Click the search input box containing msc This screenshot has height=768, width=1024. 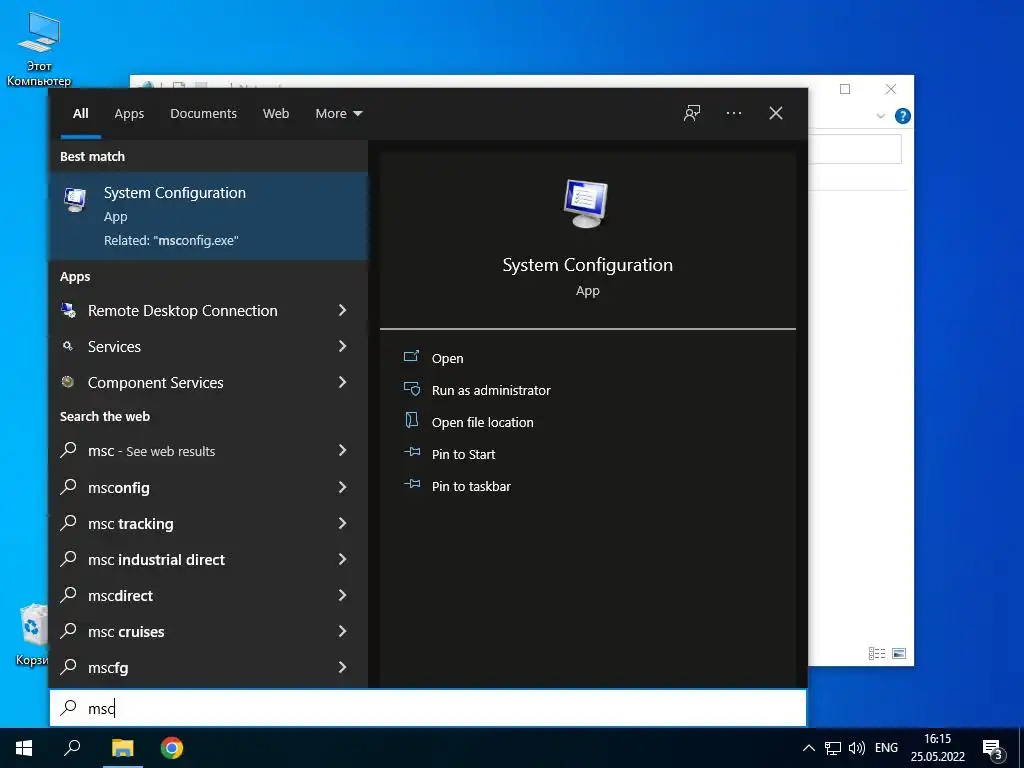[428, 708]
